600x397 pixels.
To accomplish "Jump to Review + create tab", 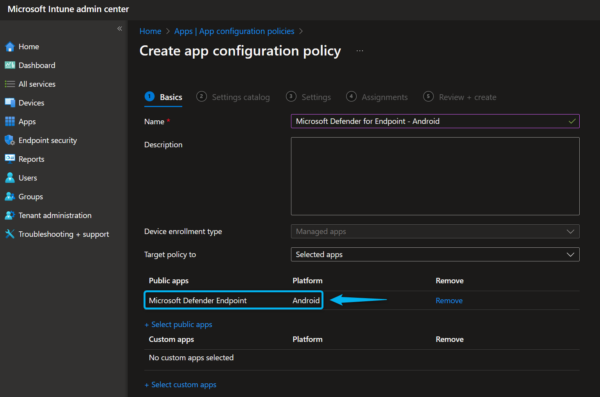I will click(x=460, y=97).
